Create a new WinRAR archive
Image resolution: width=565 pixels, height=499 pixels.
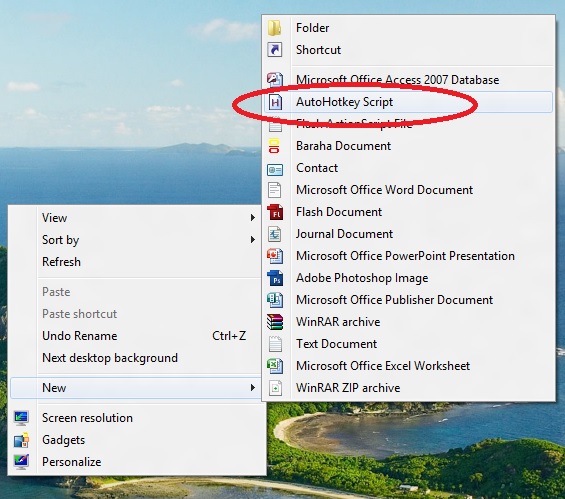tap(409, 322)
